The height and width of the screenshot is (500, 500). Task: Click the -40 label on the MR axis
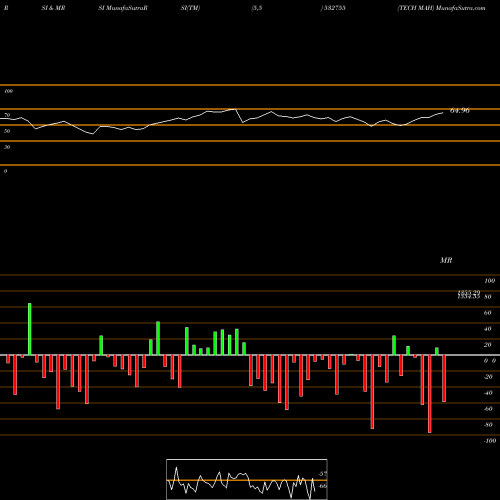tap(488, 393)
